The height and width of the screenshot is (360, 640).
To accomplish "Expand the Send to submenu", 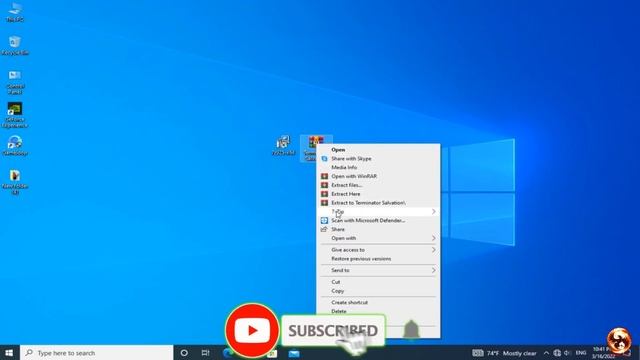I will pyautogui.click(x=378, y=270).
